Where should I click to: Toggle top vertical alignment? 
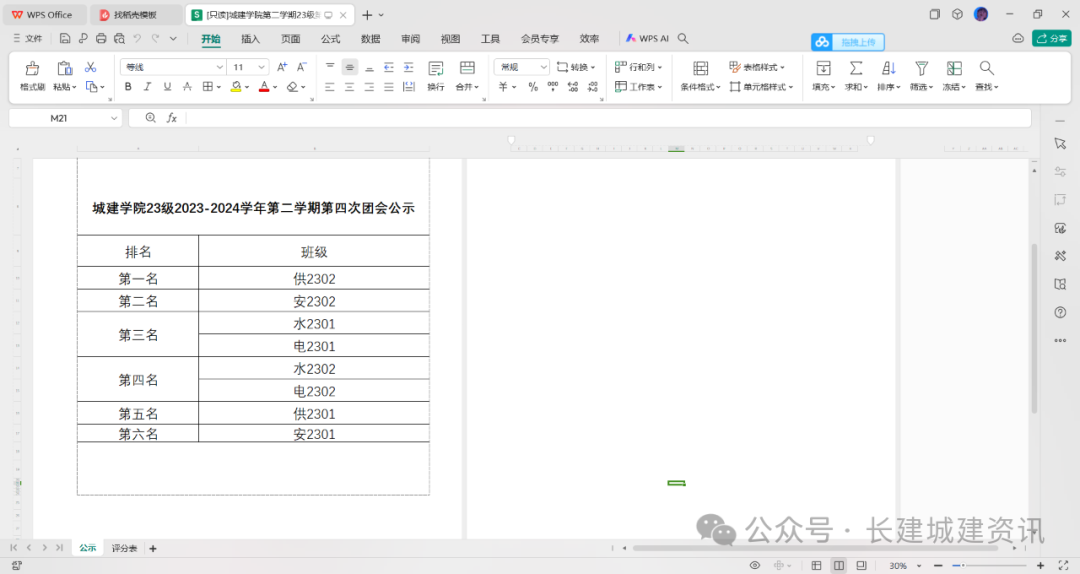(x=330, y=67)
